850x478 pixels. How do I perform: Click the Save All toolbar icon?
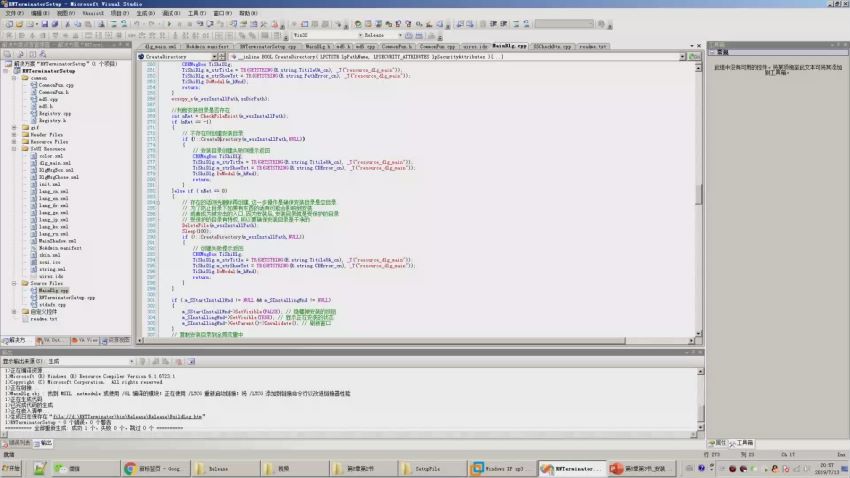[54, 24]
